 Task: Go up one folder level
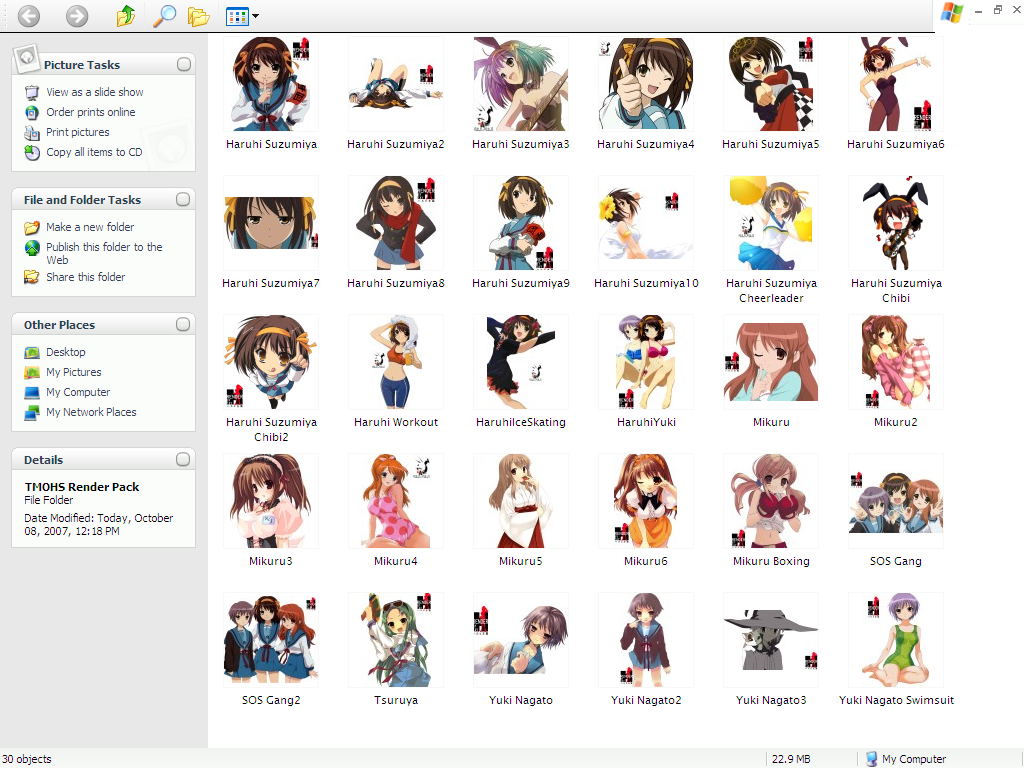point(125,16)
